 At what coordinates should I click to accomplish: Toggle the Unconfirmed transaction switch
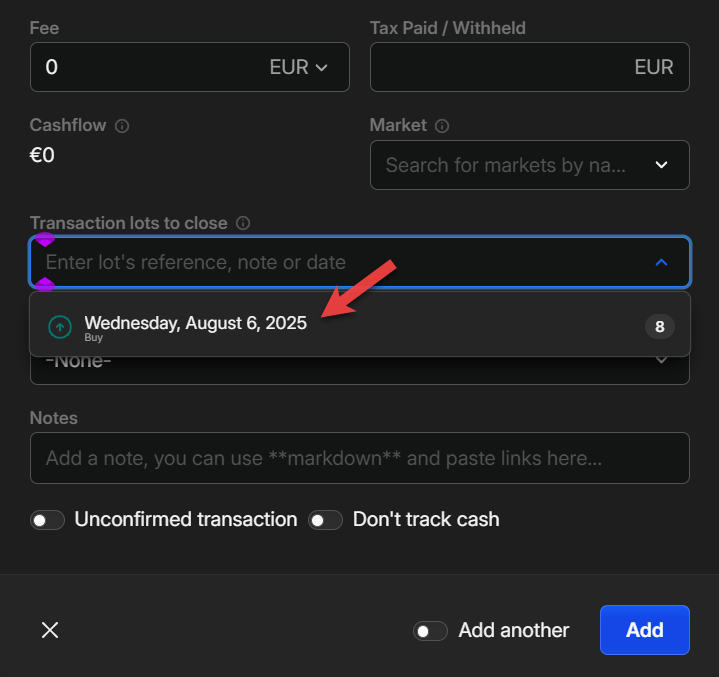[47, 520]
